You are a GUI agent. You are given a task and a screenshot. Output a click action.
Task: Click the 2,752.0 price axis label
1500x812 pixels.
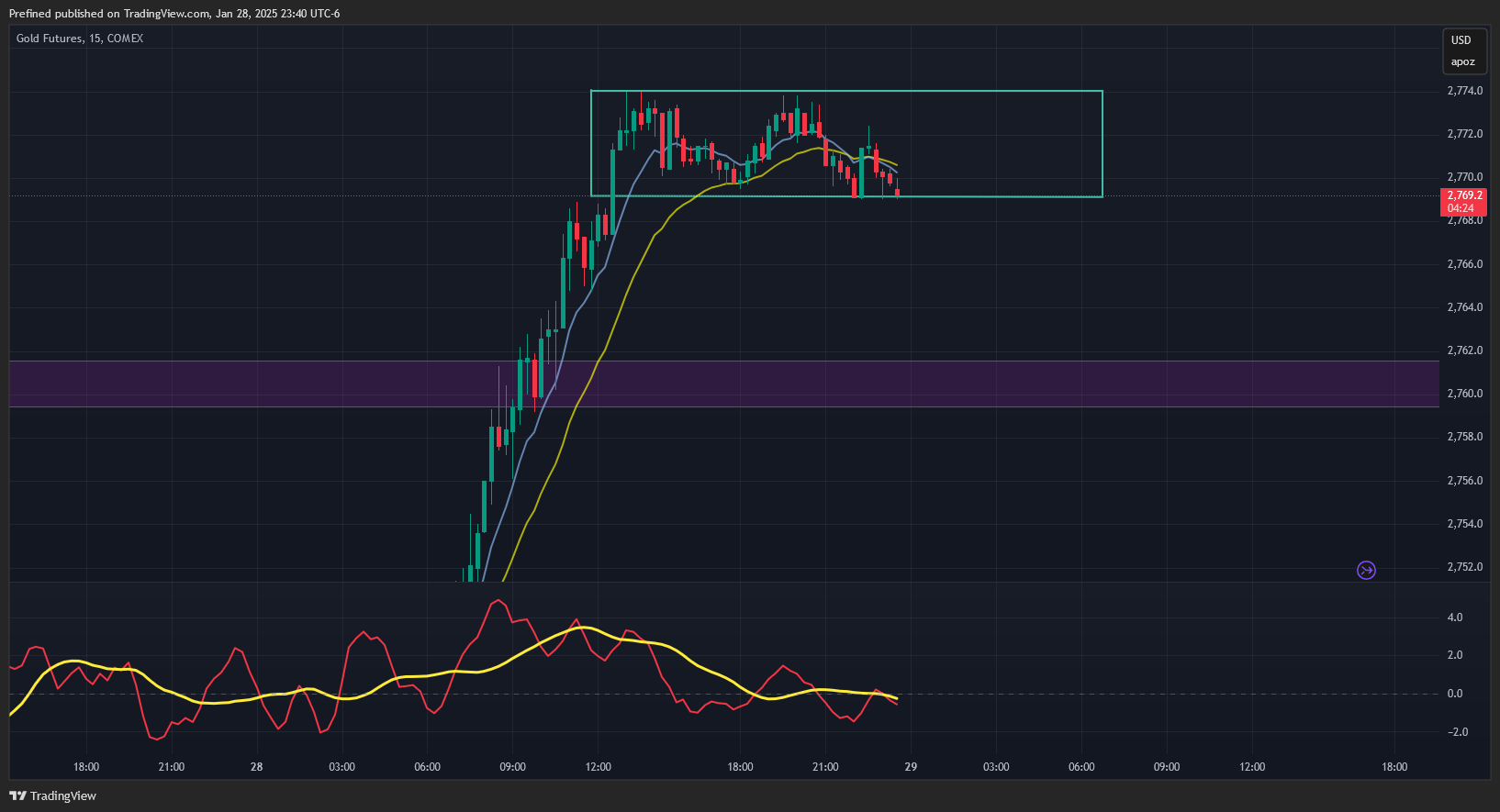point(1464,567)
